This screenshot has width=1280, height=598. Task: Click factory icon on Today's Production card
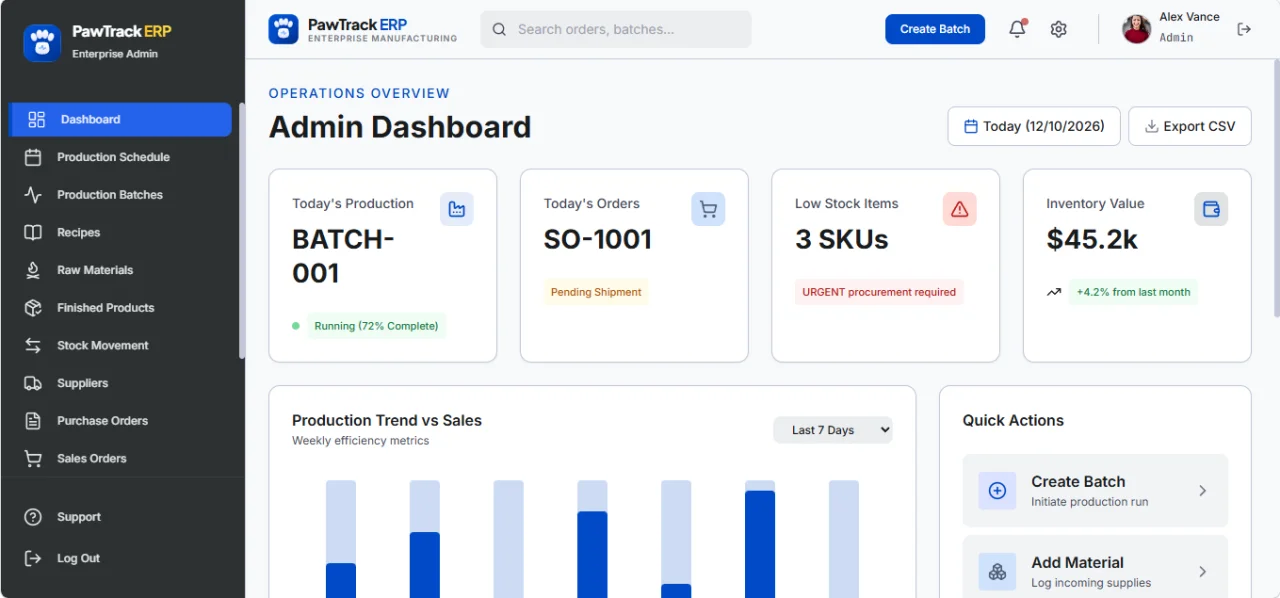(457, 209)
